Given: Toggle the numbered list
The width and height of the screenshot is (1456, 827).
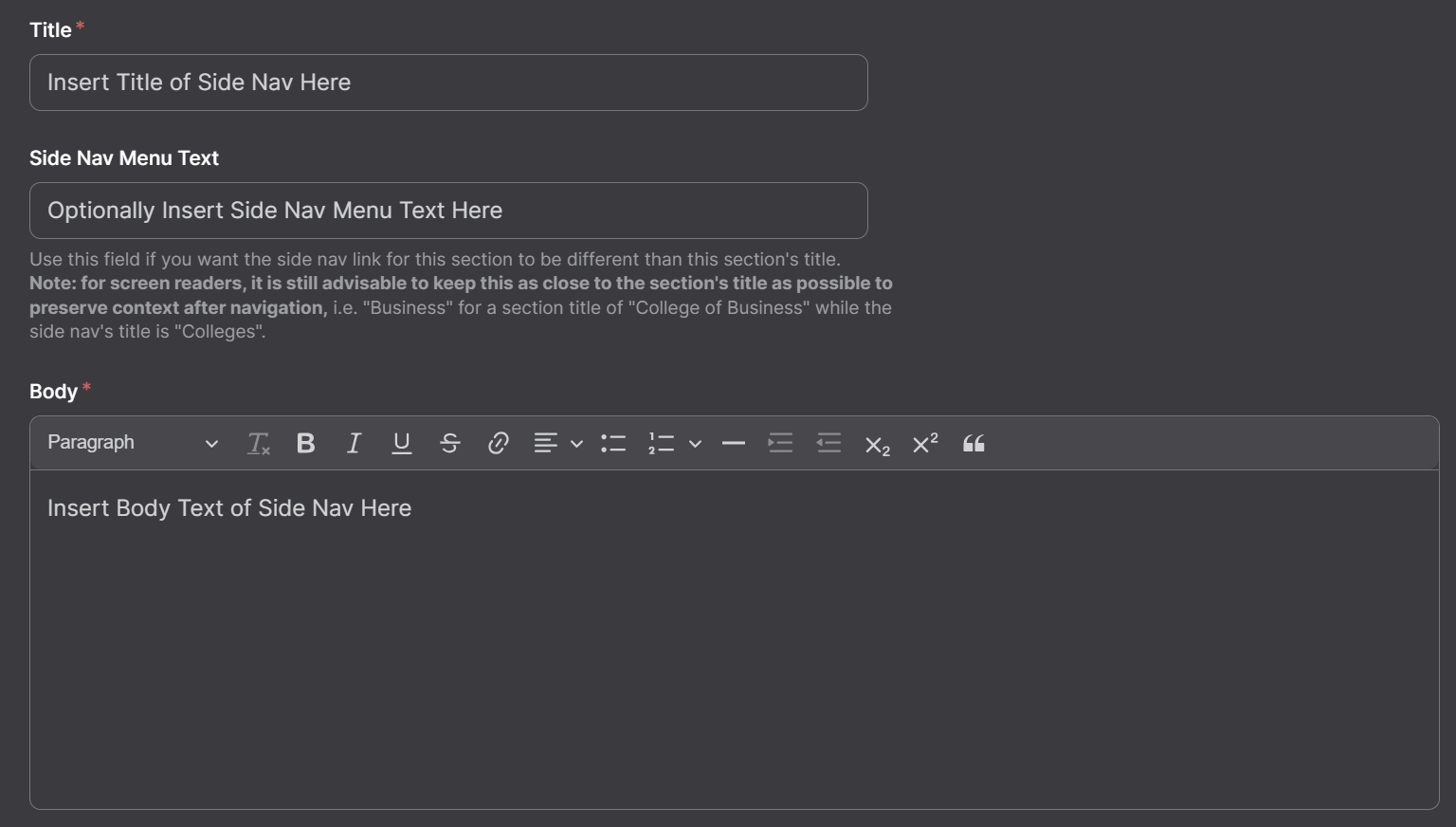Looking at the screenshot, I should click(x=662, y=443).
